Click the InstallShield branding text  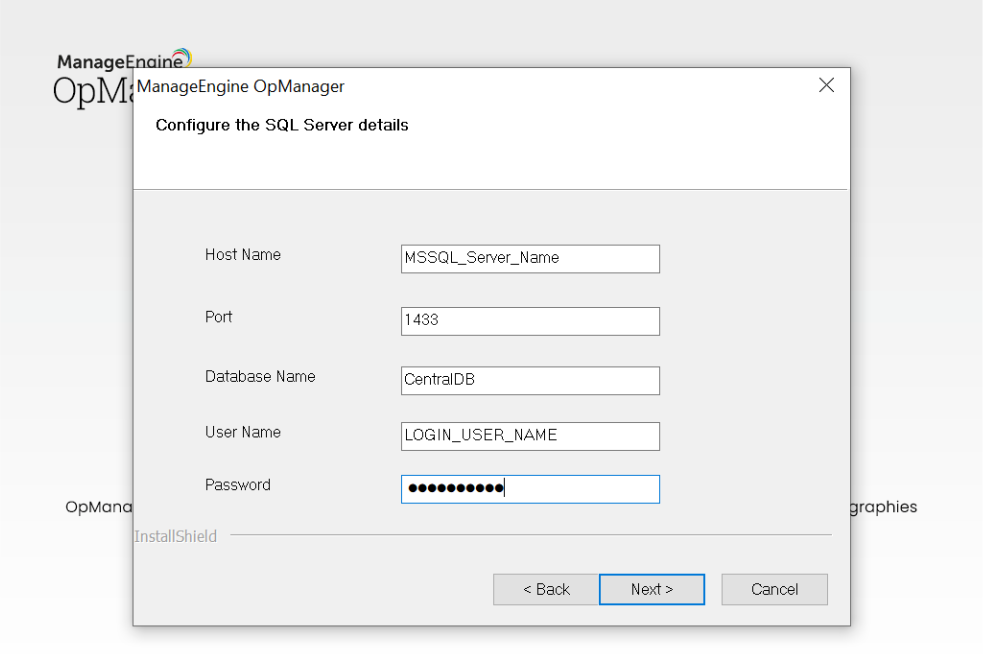[x=175, y=537]
